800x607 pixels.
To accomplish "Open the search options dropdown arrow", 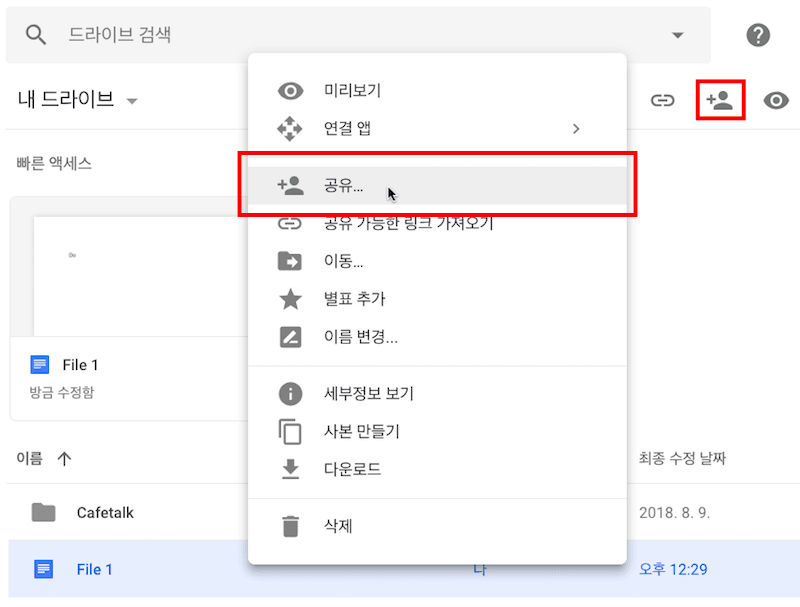I will [678, 35].
